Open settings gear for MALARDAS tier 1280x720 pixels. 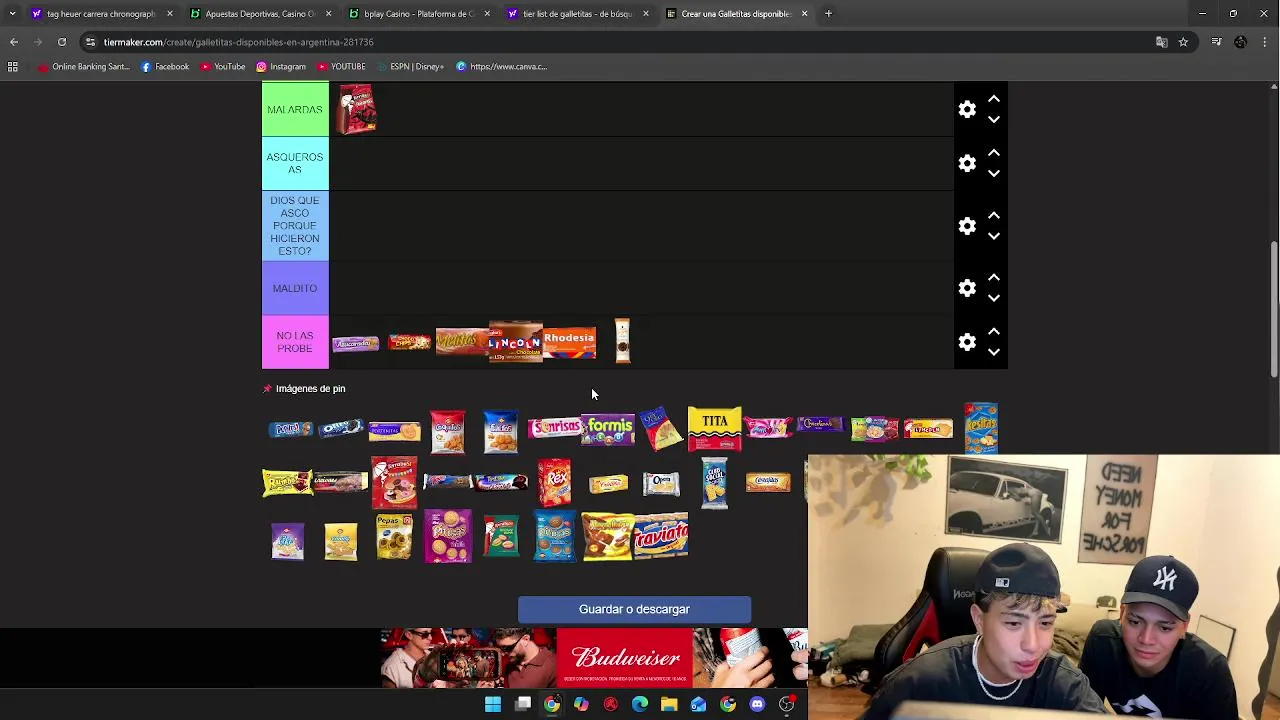967,109
